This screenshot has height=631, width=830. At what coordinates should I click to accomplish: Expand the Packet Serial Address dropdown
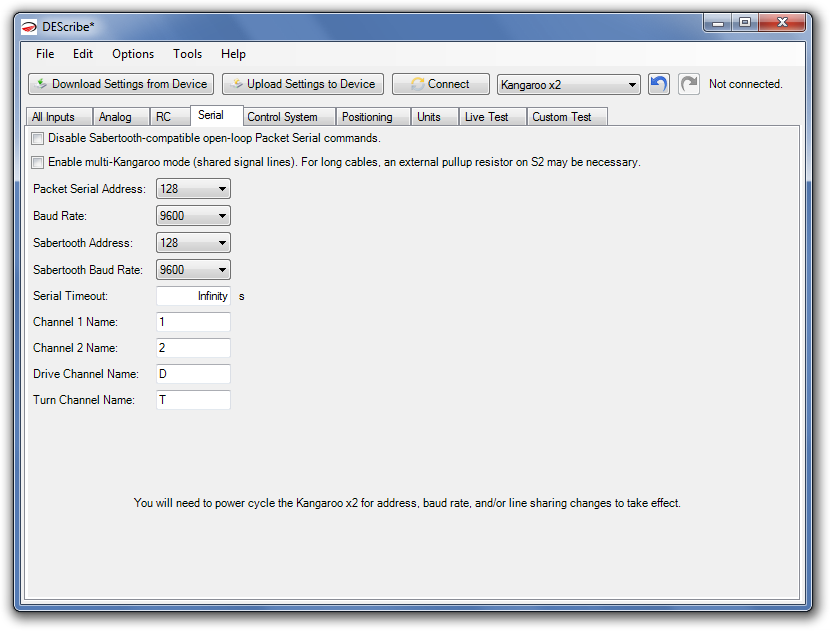(193, 189)
